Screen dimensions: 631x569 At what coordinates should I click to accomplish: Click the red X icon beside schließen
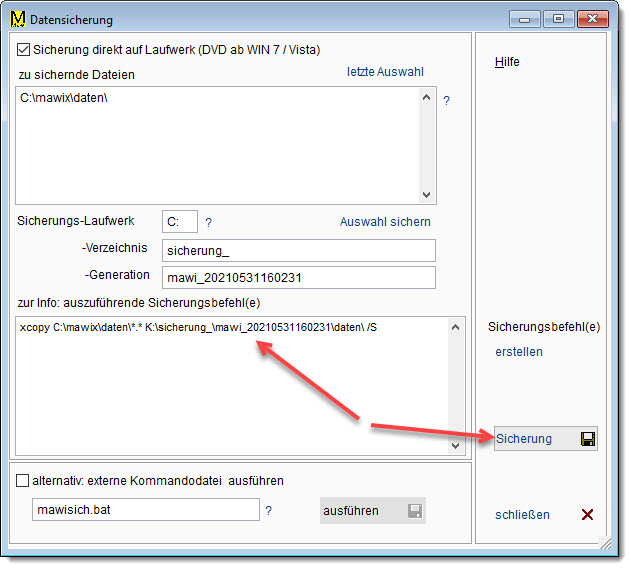588,515
